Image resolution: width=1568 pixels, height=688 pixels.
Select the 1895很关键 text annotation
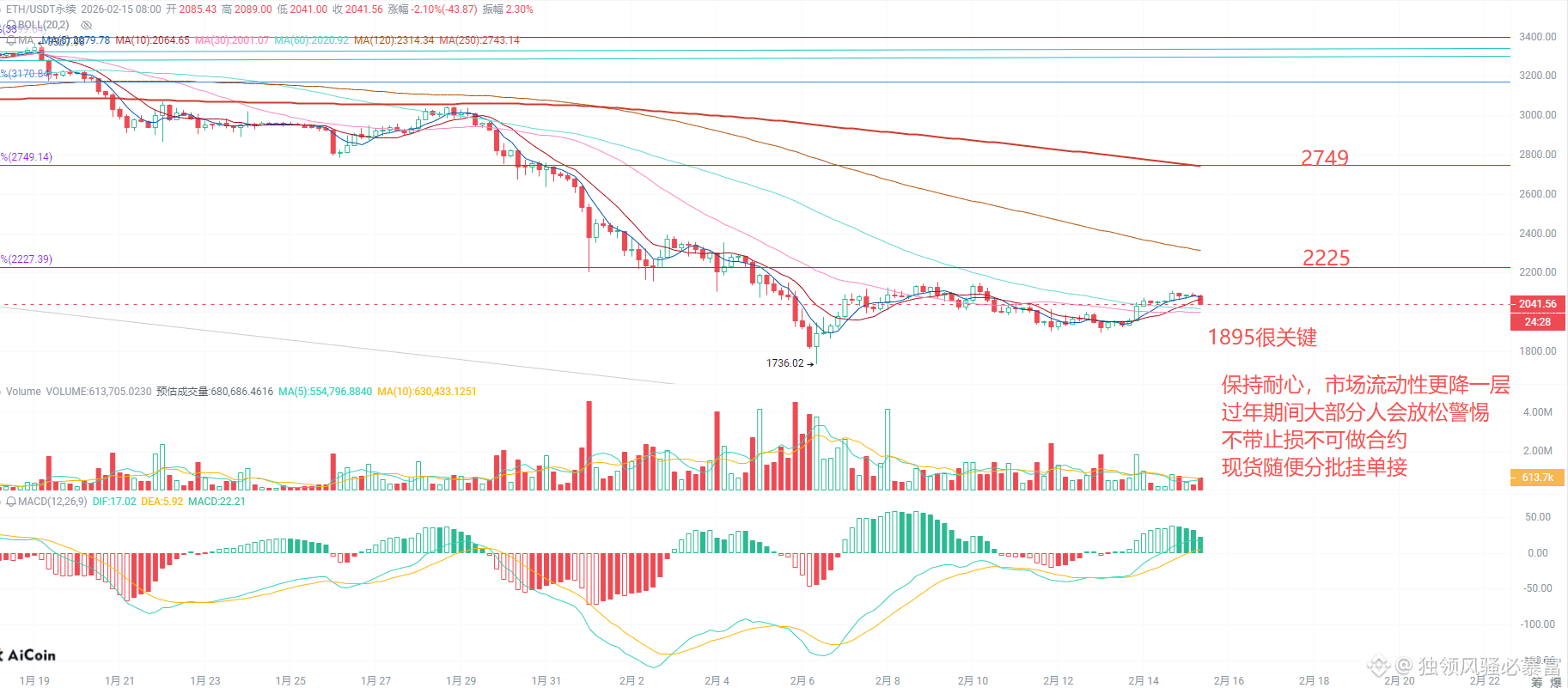[1262, 338]
